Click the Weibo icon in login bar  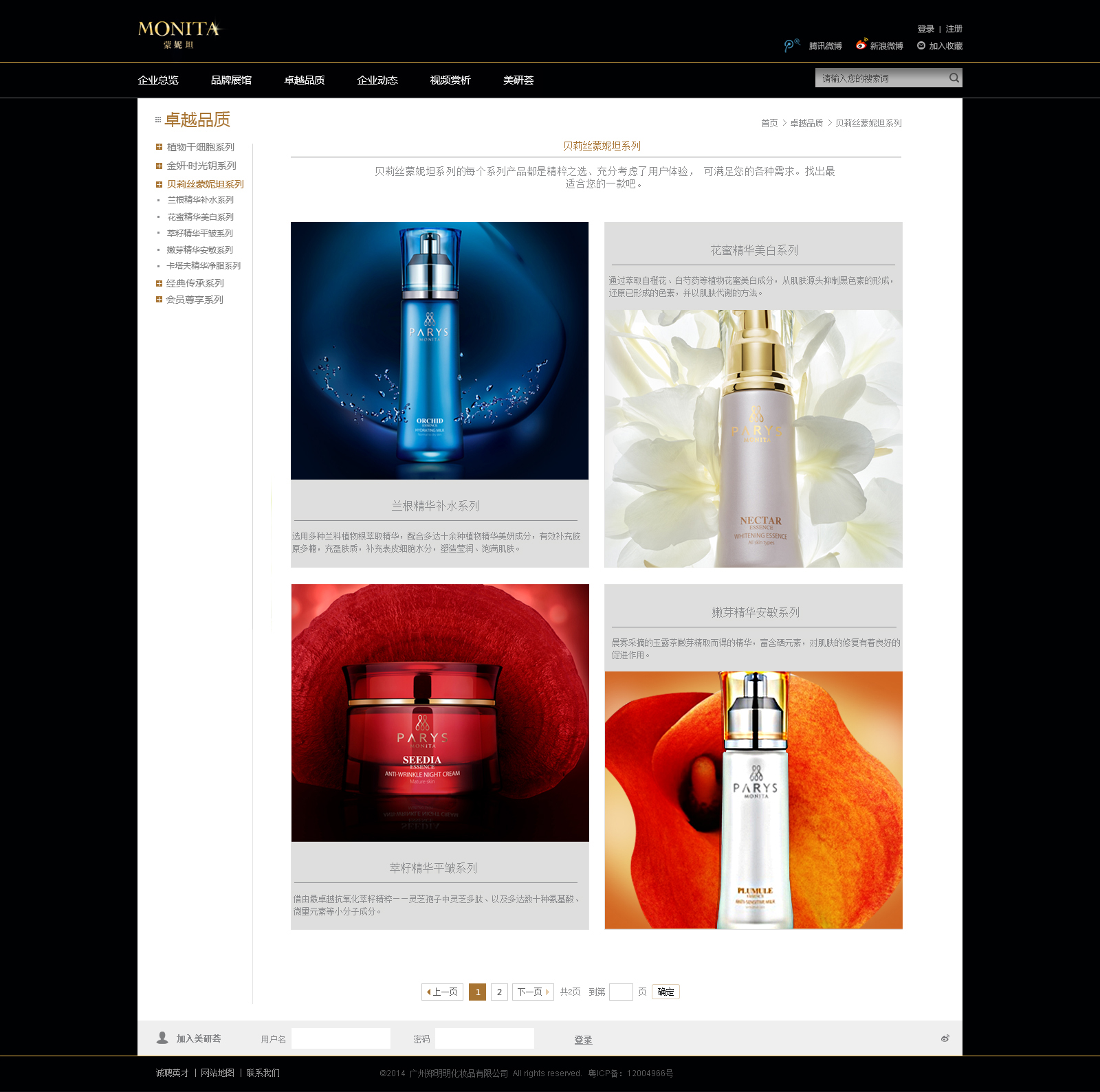tap(945, 1038)
